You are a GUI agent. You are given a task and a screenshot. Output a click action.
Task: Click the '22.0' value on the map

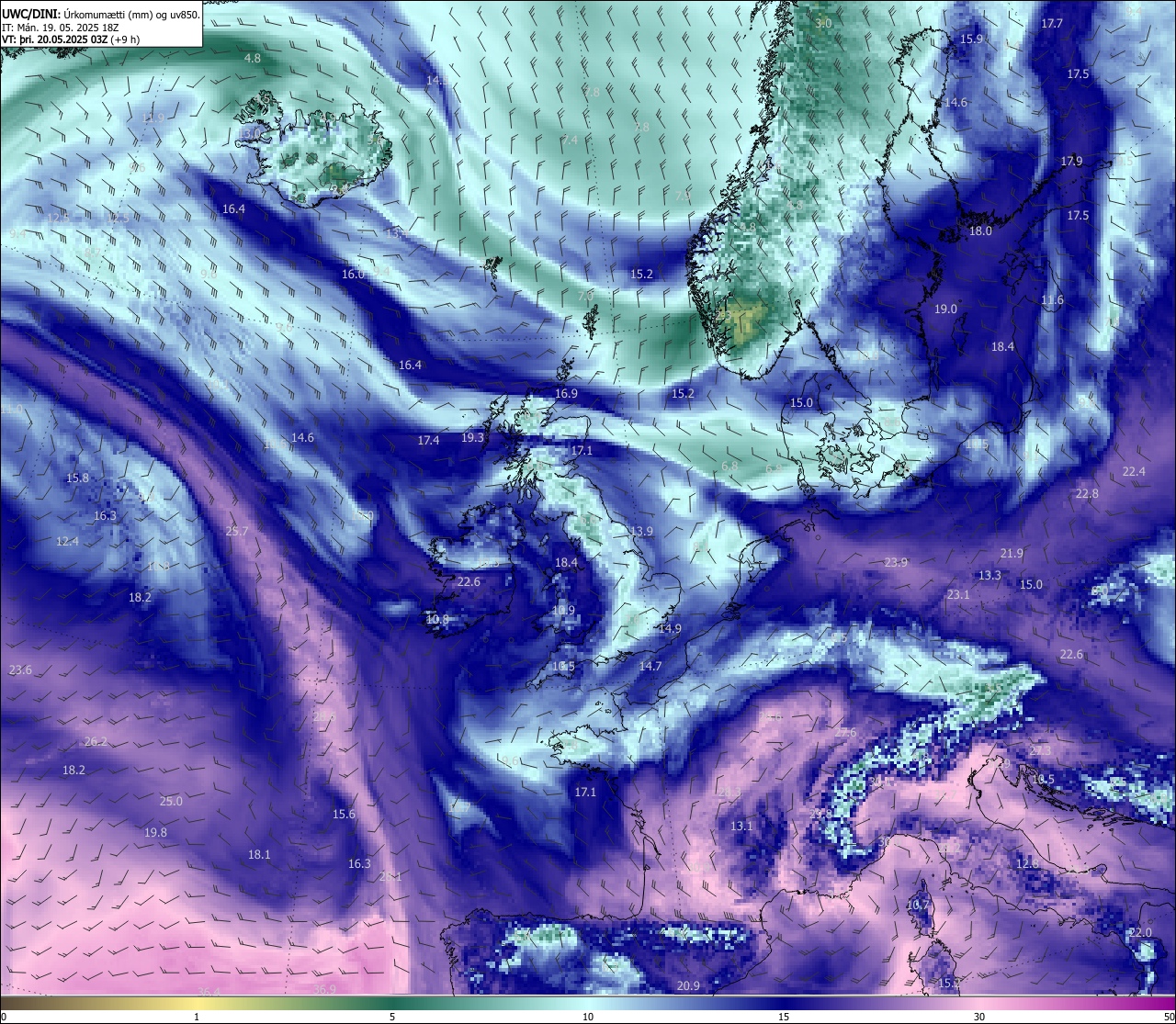(x=1140, y=933)
